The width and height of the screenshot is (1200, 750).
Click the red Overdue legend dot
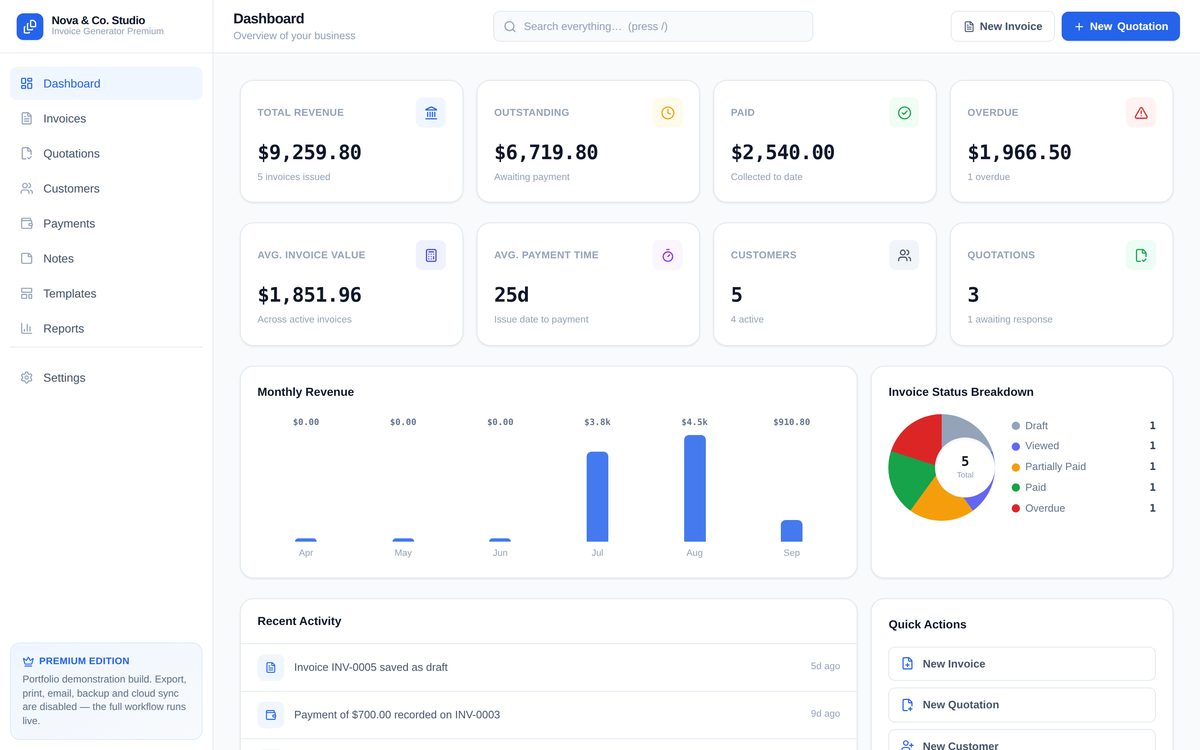pos(1016,509)
